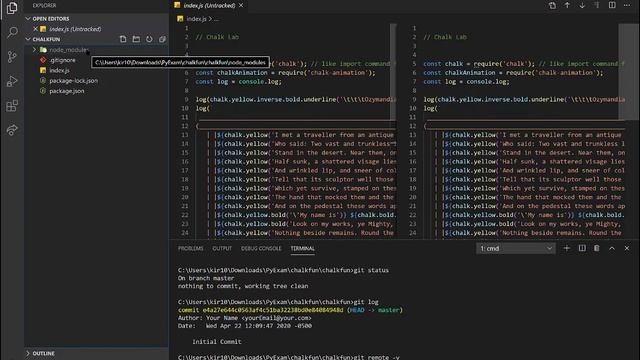Click the 'Author: Your Name' terminal line

pyautogui.click(x=244, y=318)
